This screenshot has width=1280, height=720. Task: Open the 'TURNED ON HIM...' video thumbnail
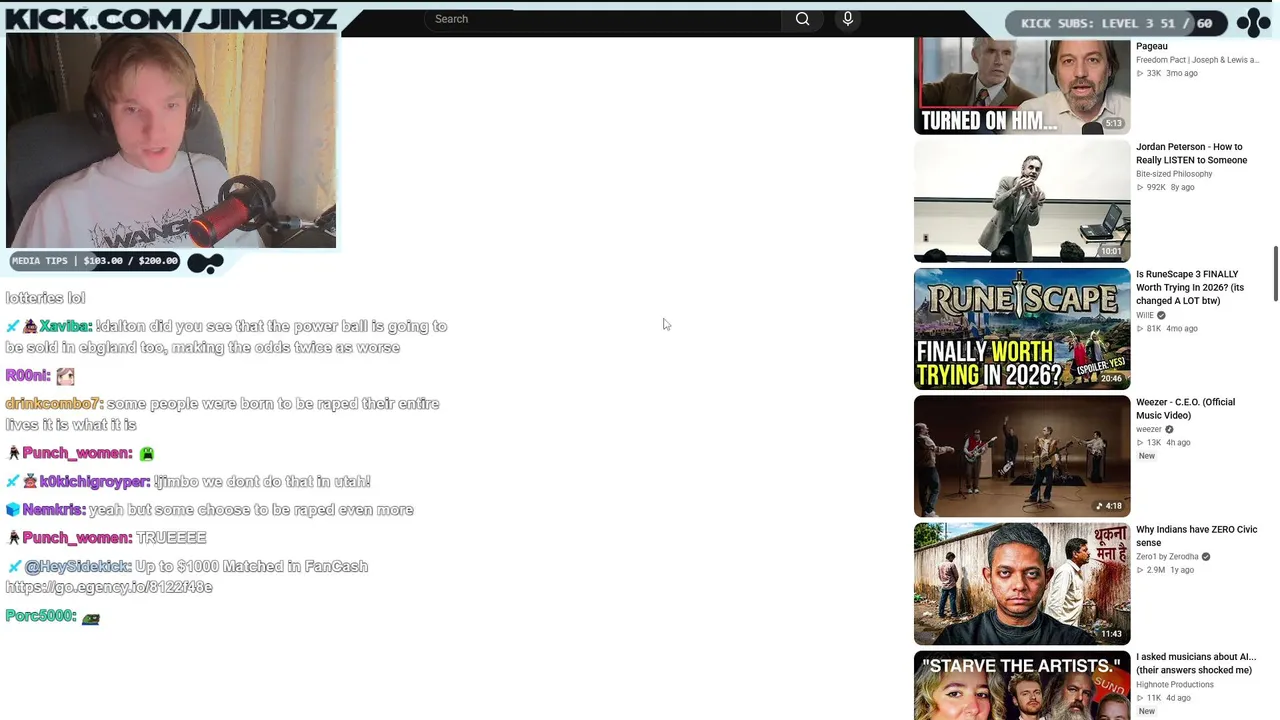coord(1022,86)
